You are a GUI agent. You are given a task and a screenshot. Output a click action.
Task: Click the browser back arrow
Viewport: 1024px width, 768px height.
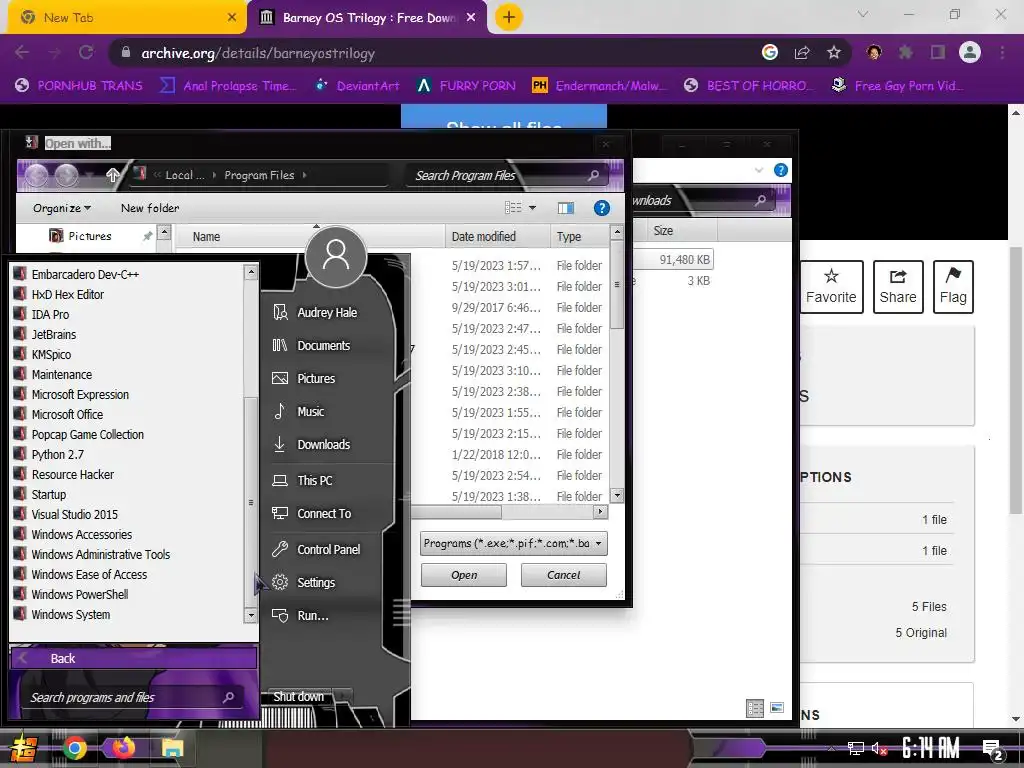[22, 53]
